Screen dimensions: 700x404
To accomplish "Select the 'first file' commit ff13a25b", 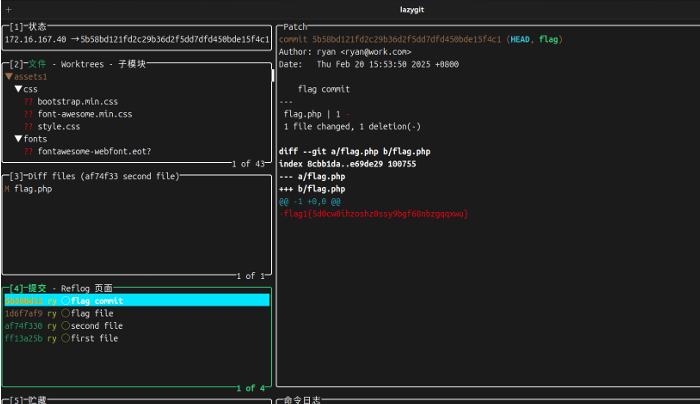I will [137, 338].
